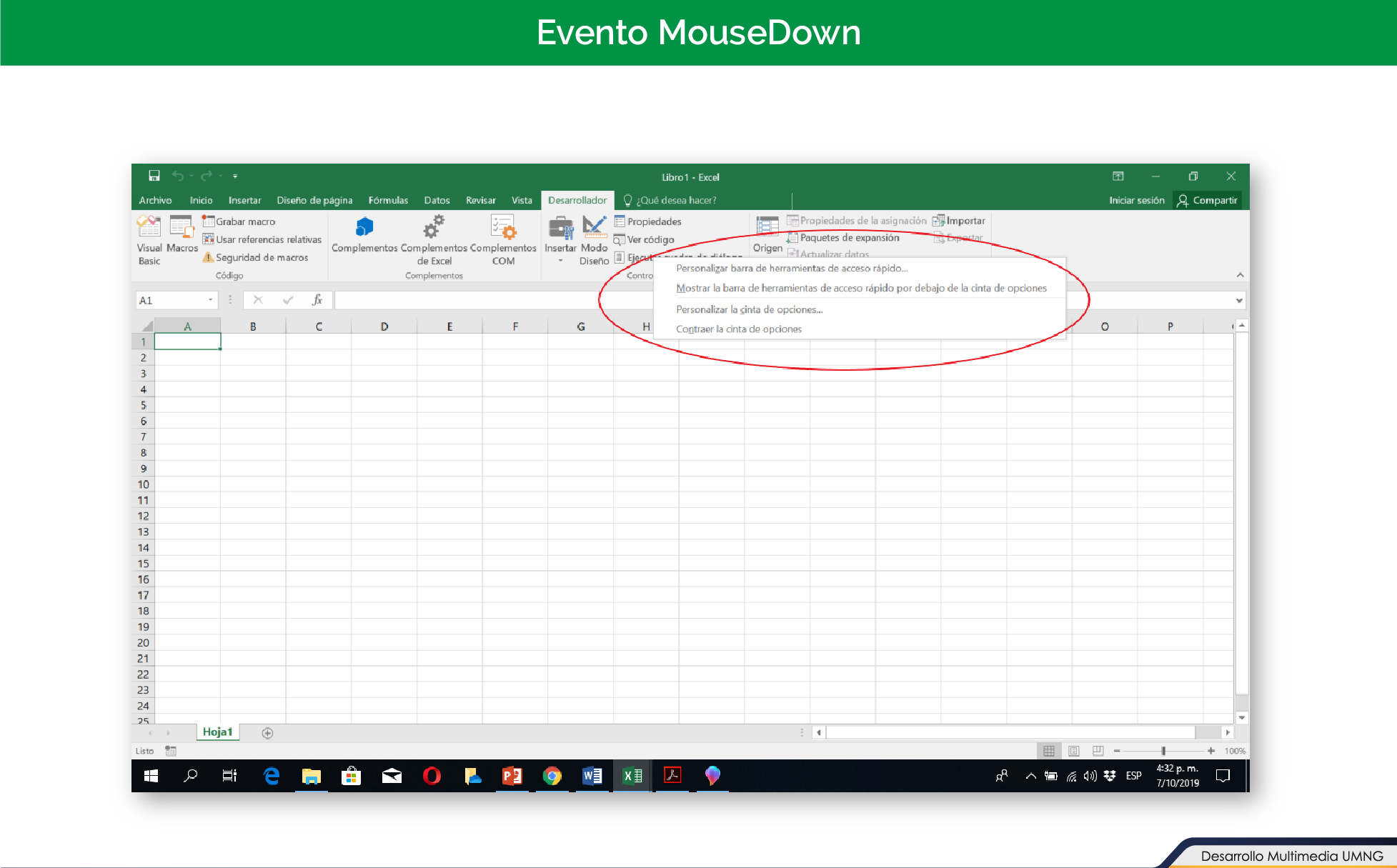The width and height of the screenshot is (1397, 868).
Task: Switch to Page Layout view in status bar
Action: tap(1073, 751)
